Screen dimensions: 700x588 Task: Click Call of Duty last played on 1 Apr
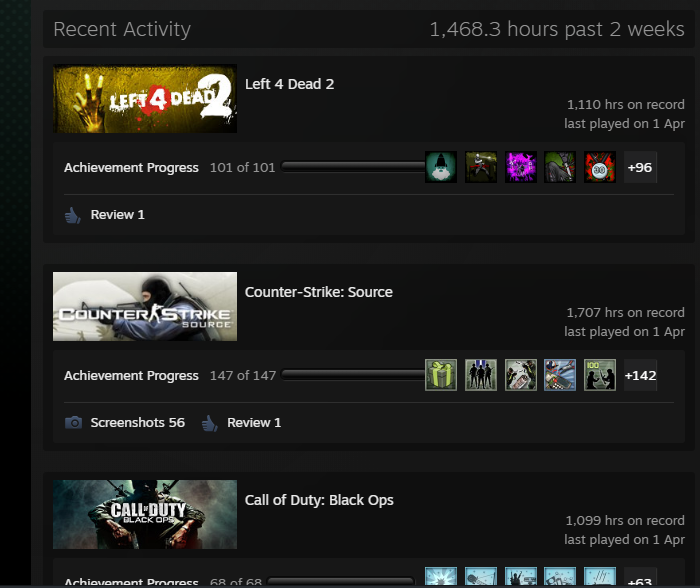pyautogui.click(x=624, y=540)
